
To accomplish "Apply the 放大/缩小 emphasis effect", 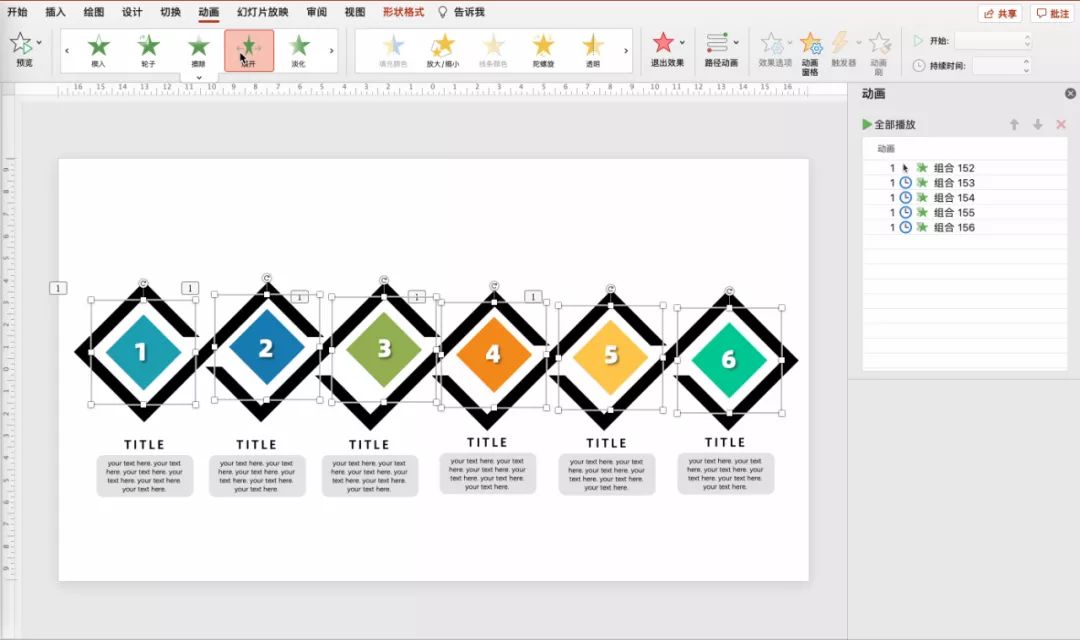I will [443, 50].
